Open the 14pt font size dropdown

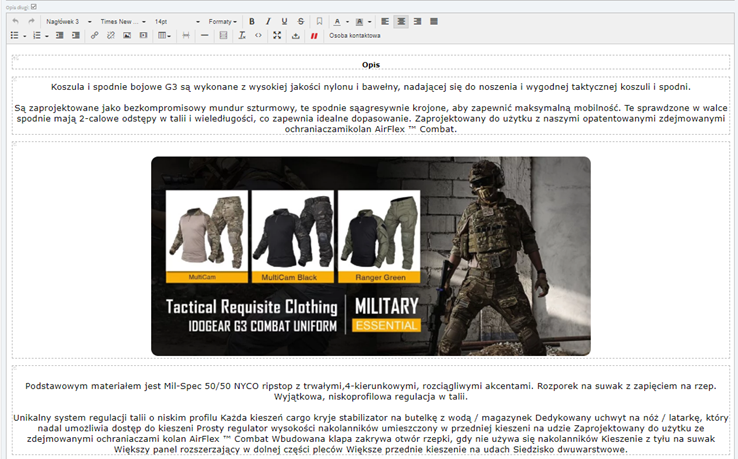coord(177,22)
